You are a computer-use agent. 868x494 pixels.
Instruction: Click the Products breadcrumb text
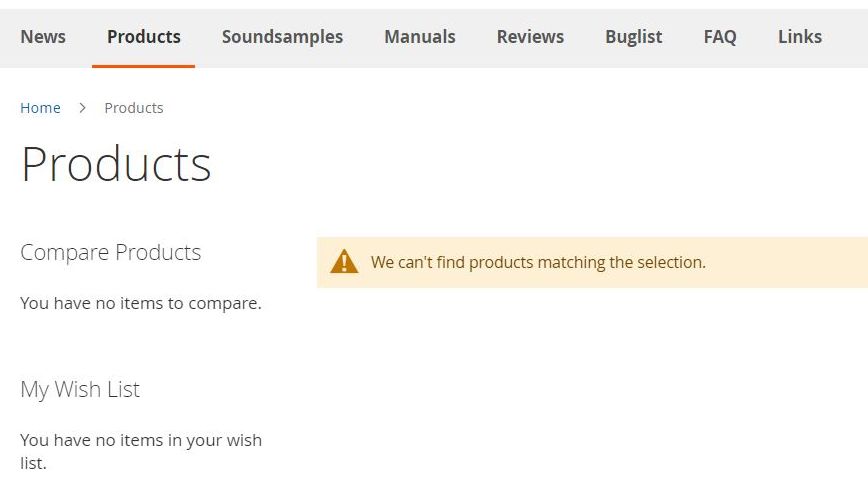click(x=134, y=108)
